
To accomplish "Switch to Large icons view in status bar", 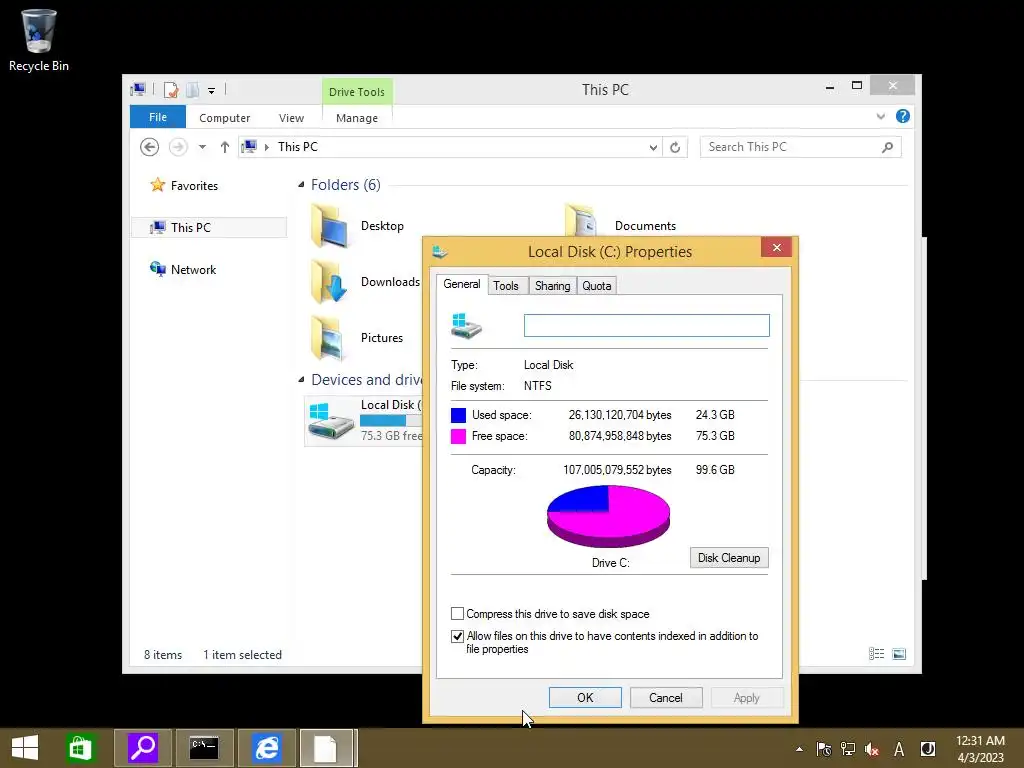I will pyautogui.click(x=899, y=654).
